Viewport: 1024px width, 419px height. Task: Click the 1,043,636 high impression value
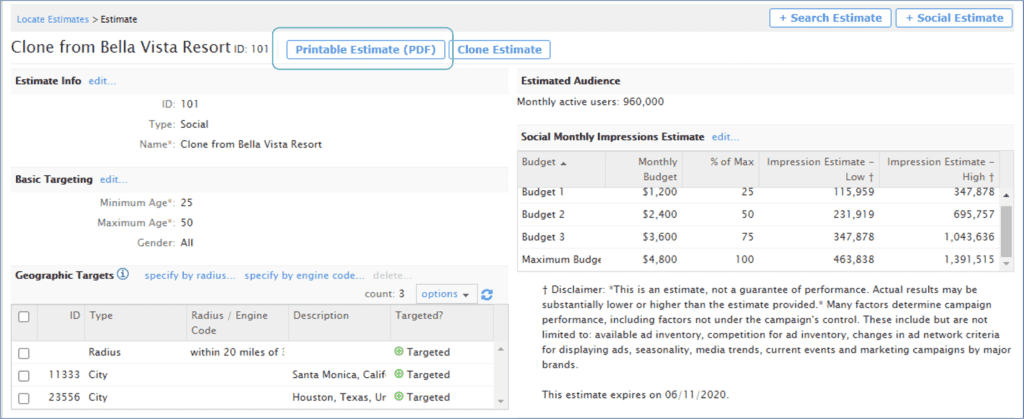968,237
